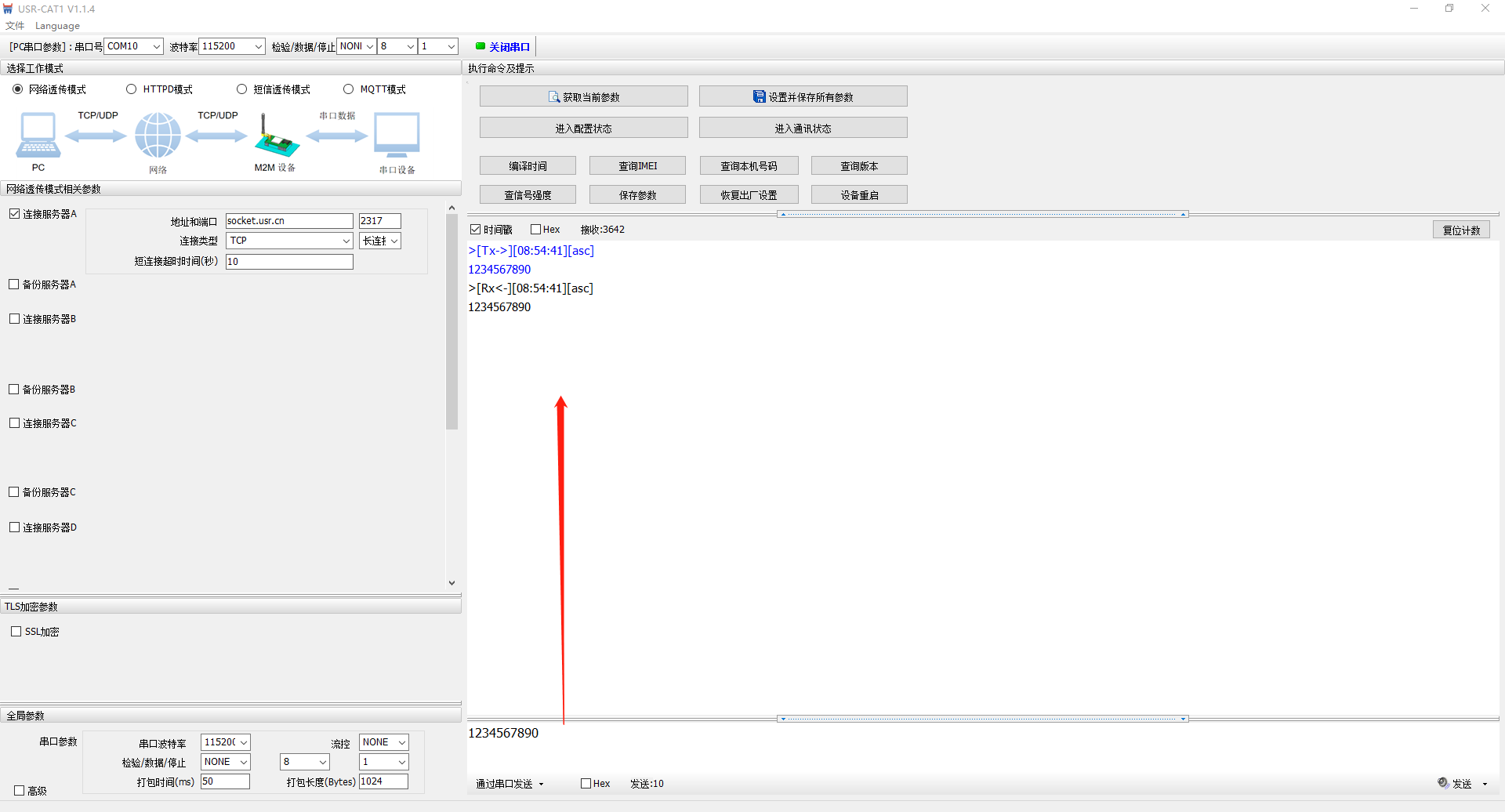Click the save all parameters disk icon
This screenshot has width=1505, height=812.
tap(759, 96)
